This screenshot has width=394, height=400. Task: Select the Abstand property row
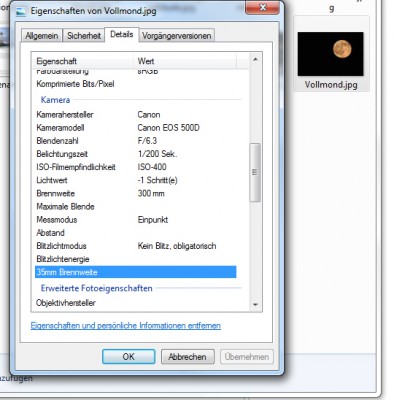tap(136, 233)
